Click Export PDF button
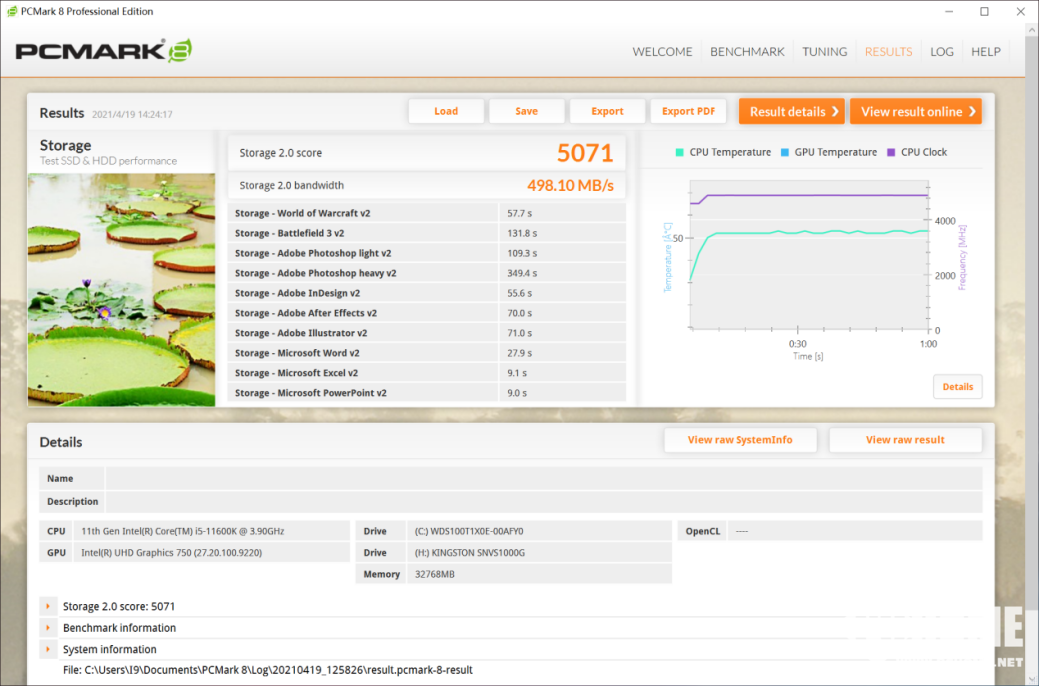This screenshot has height=686, width=1039. [x=688, y=111]
